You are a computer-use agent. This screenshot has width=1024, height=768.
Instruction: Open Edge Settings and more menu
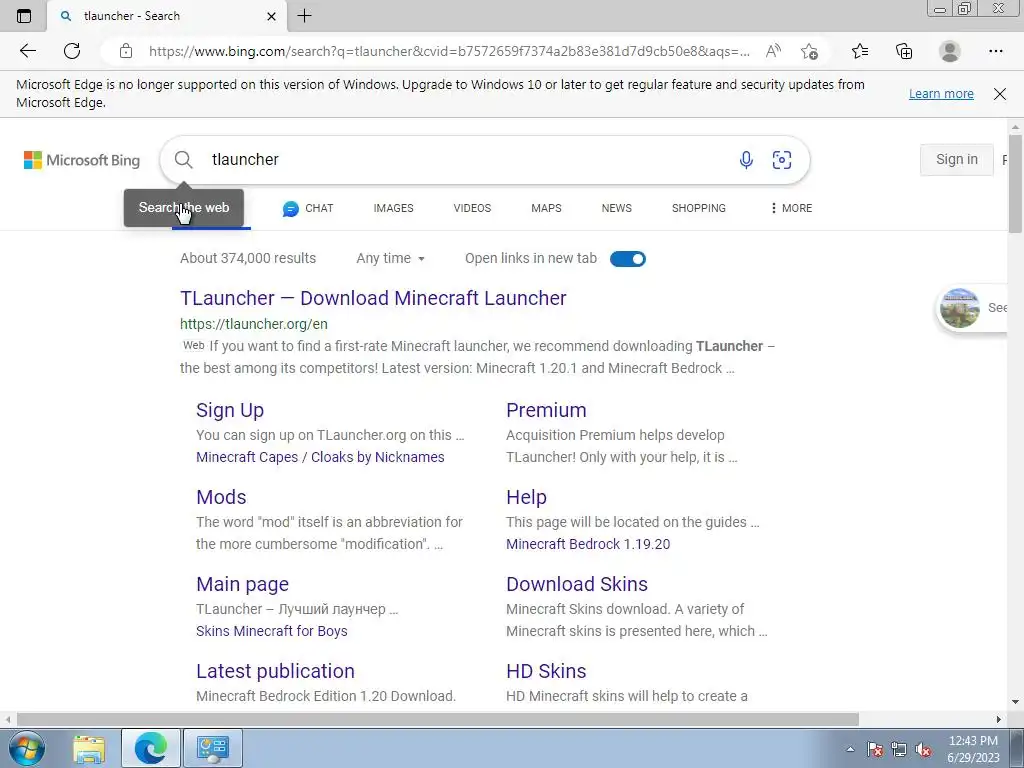(995, 51)
